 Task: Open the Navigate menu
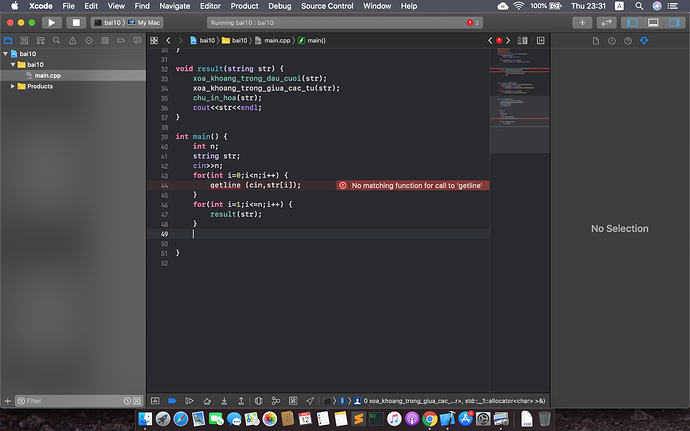click(x=175, y=6)
